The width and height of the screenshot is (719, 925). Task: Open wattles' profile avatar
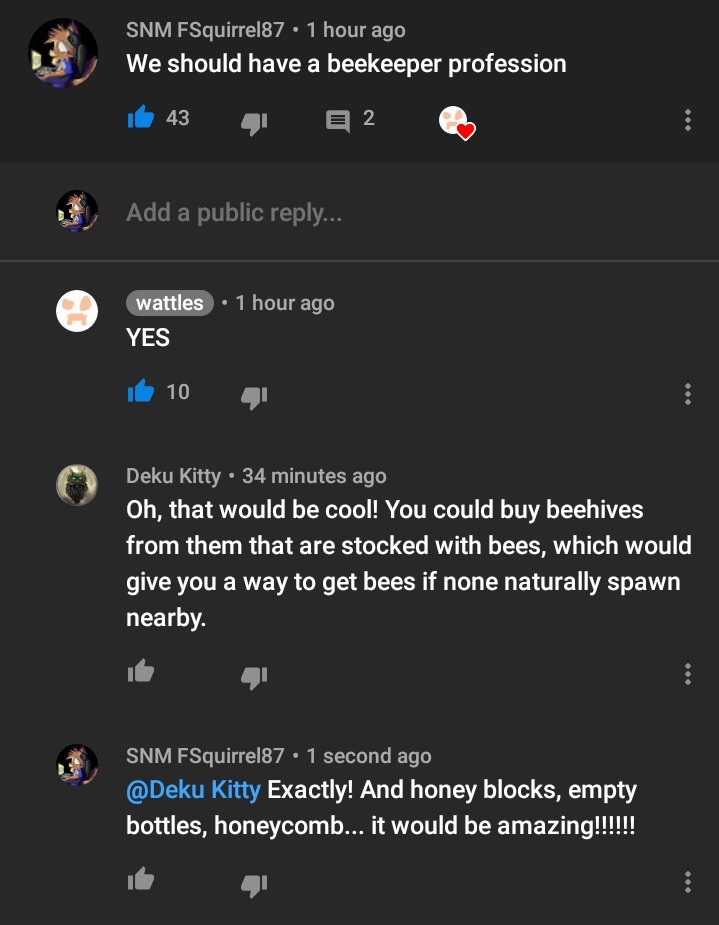[x=77, y=311]
